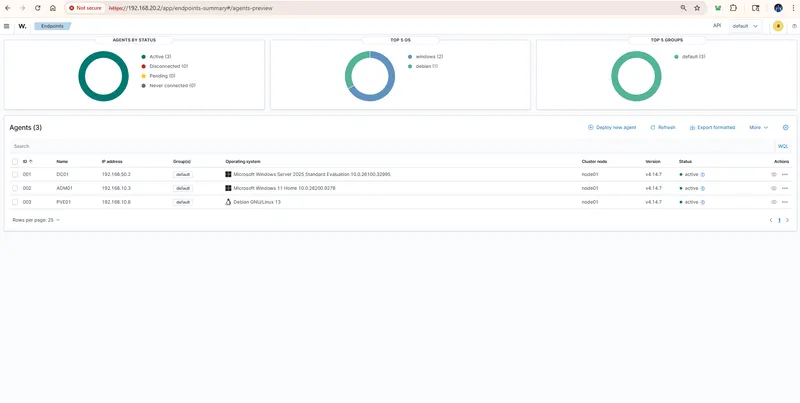This screenshot has height=403, width=800.
Task: Go back with the browser back arrow
Action: point(8,8)
